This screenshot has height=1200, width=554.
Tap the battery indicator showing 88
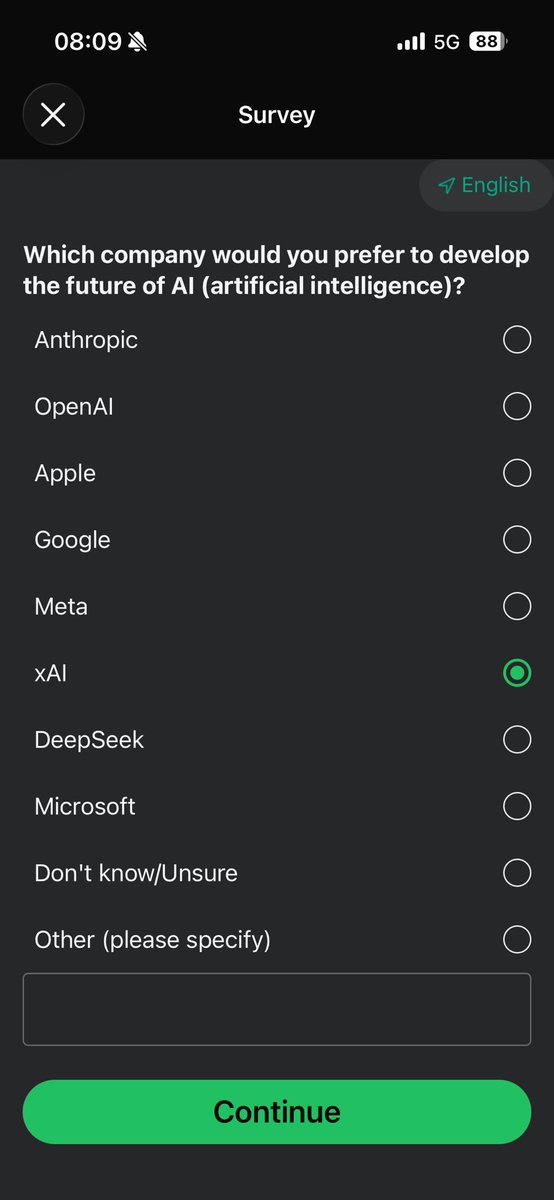pyautogui.click(x=487, y=42)
